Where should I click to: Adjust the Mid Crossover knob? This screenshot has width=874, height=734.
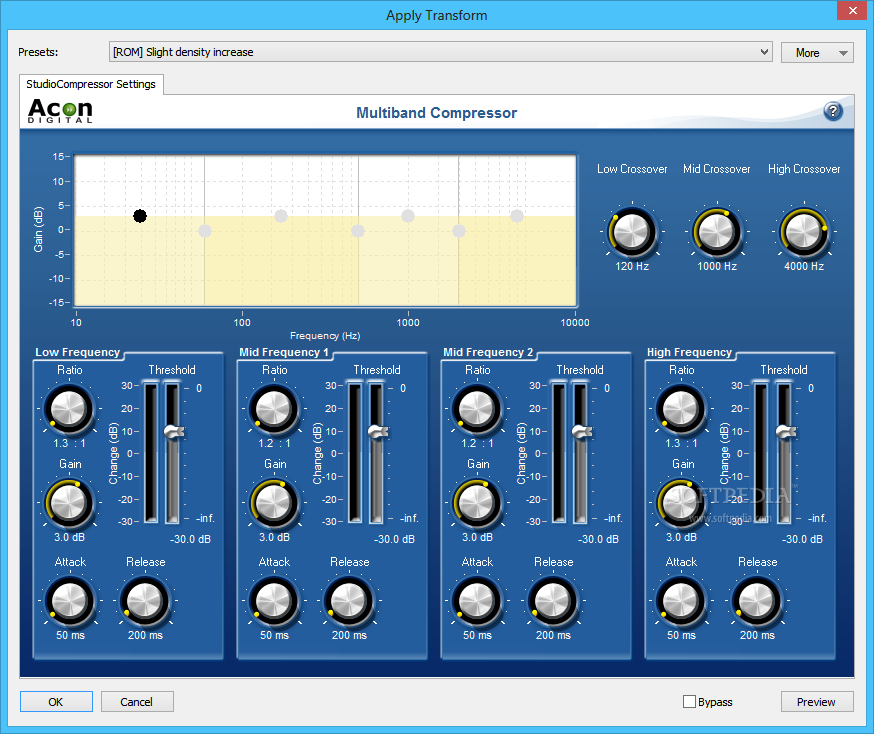[x=717, y=231]
